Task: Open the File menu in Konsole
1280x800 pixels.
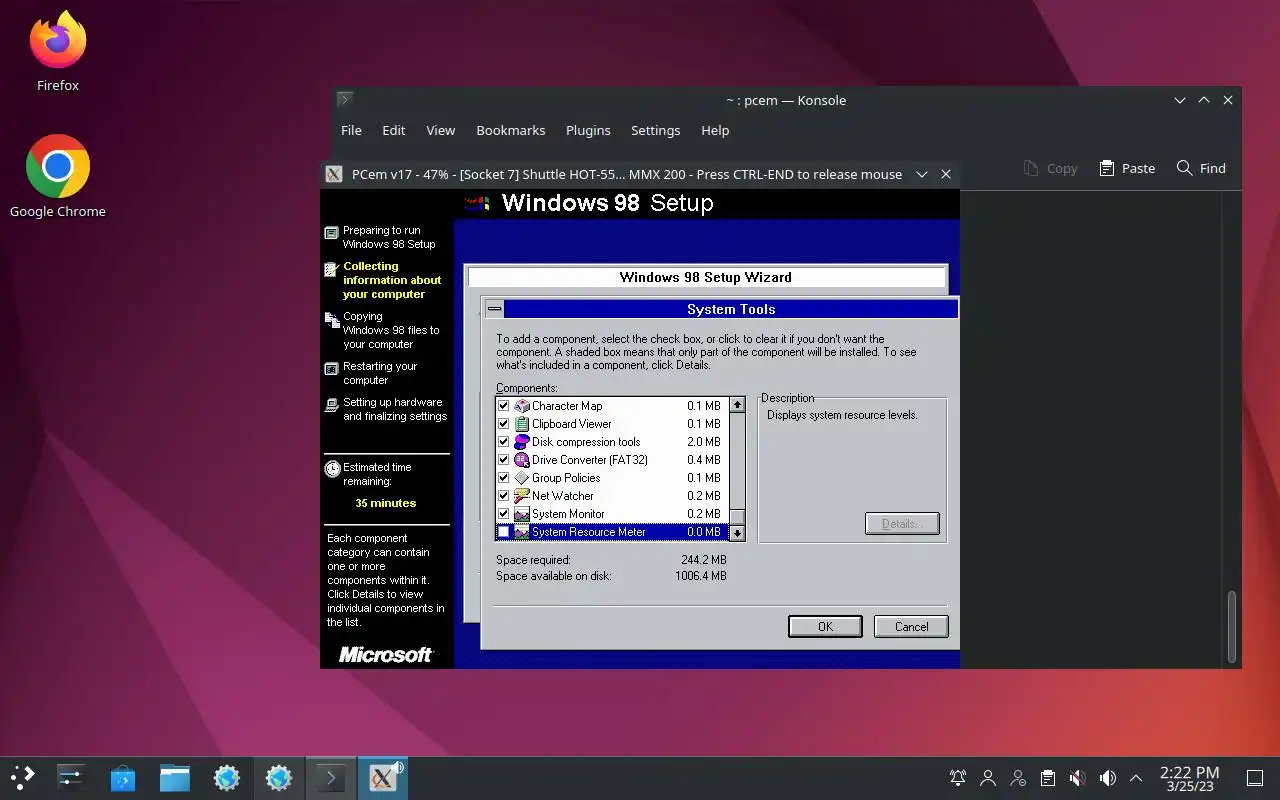Action: point(351,130)
